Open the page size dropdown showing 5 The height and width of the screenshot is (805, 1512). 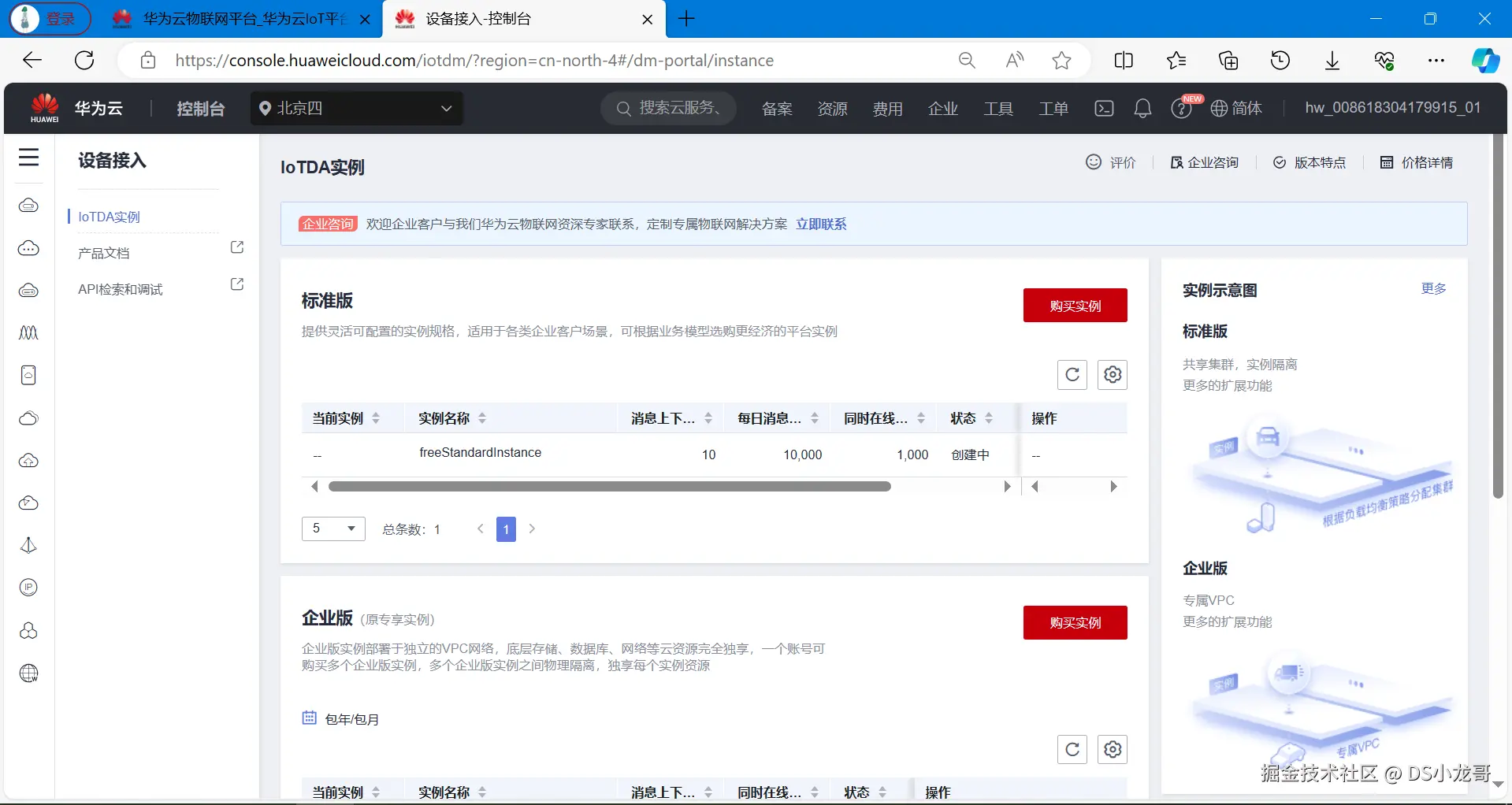333,529
